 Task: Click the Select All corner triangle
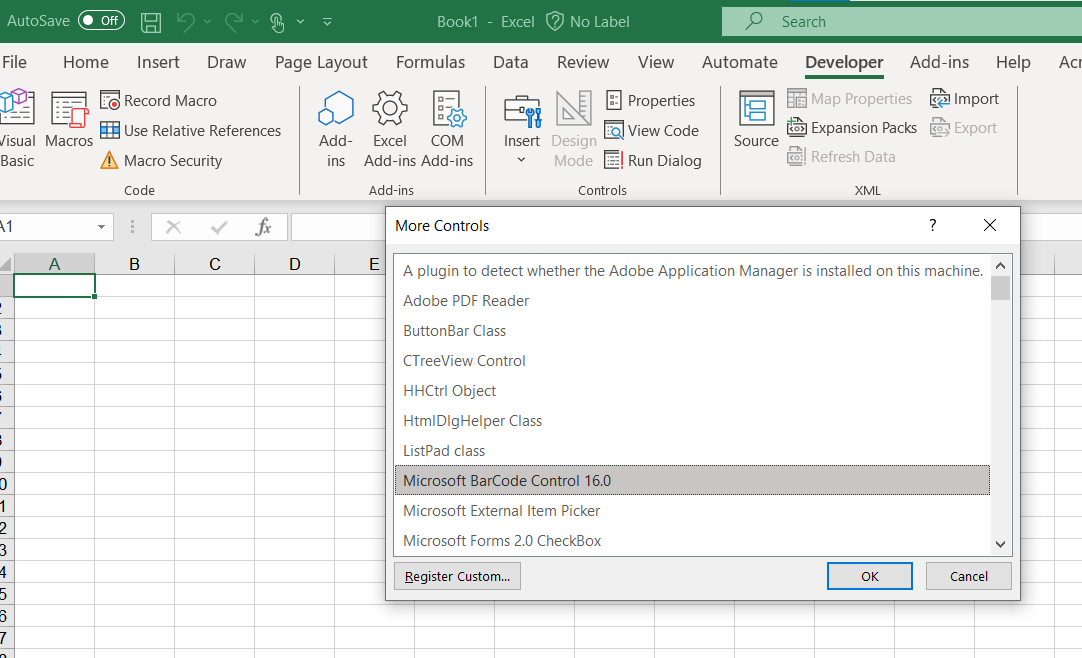pyautogui.click(x=6, y=264)
